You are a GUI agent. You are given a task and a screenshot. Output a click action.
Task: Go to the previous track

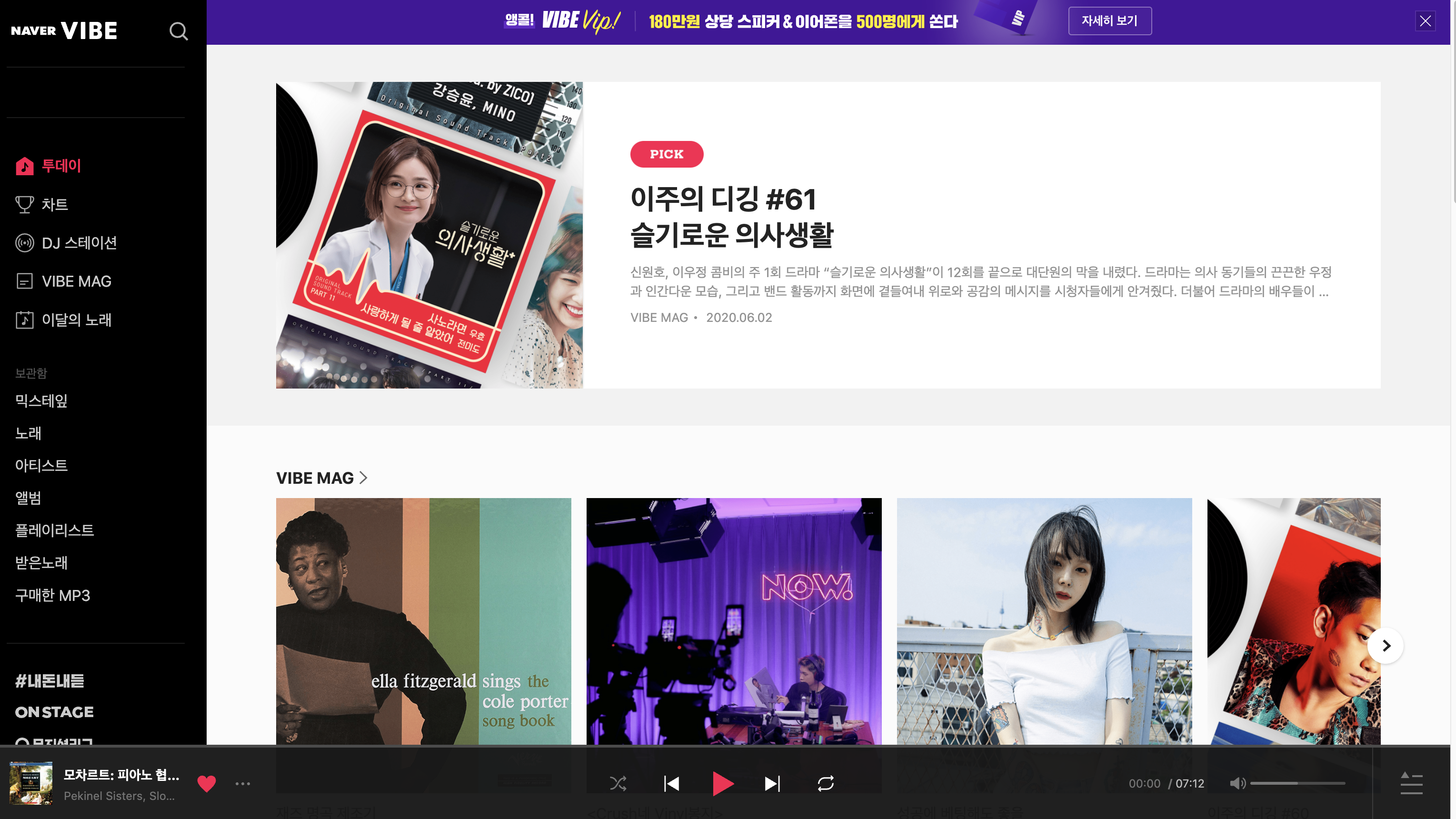[x=671, y=783]
